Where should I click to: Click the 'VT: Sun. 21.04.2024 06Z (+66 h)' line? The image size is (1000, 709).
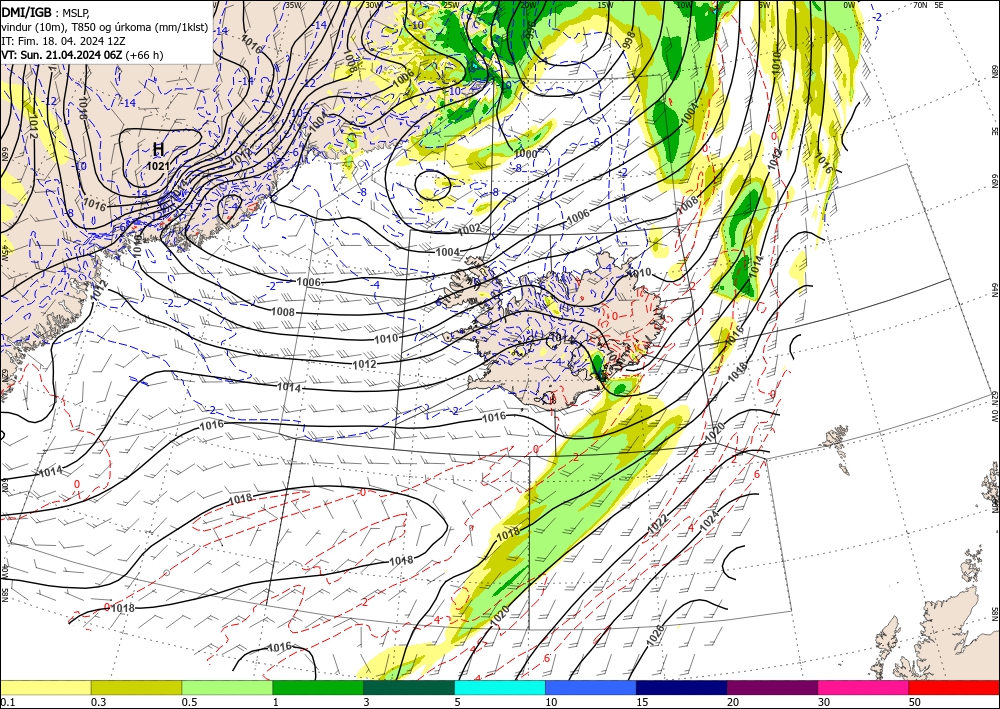click(82, 55)
